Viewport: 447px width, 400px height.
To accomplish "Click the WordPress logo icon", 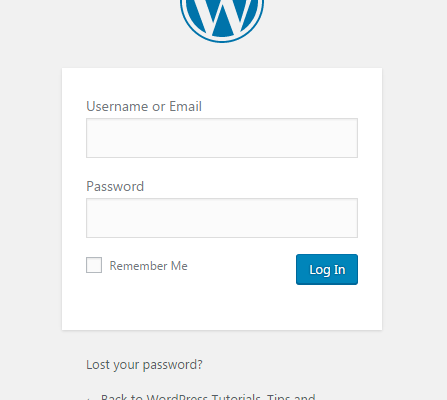I will click(222, 21).
